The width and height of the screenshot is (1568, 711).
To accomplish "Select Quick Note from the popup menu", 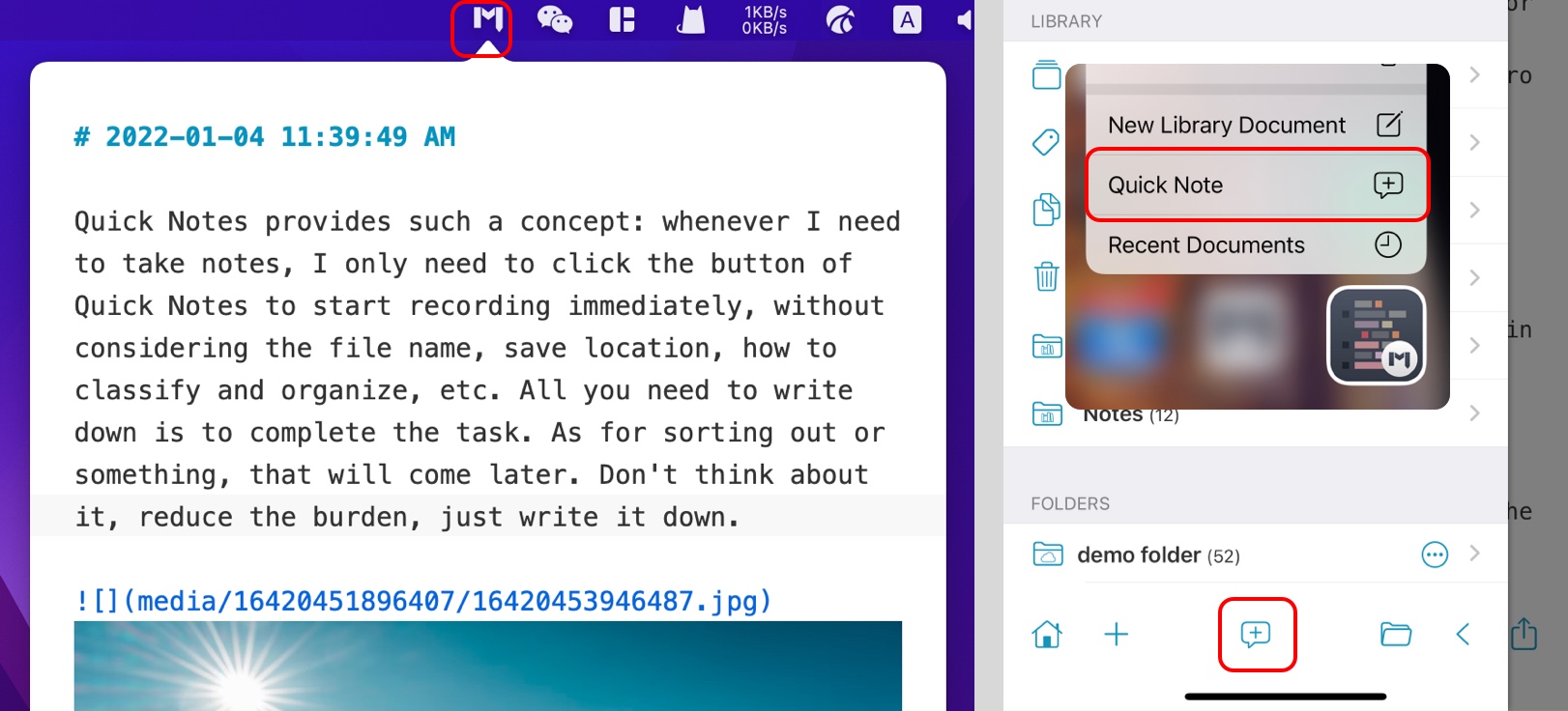I will coord(1255,185).
